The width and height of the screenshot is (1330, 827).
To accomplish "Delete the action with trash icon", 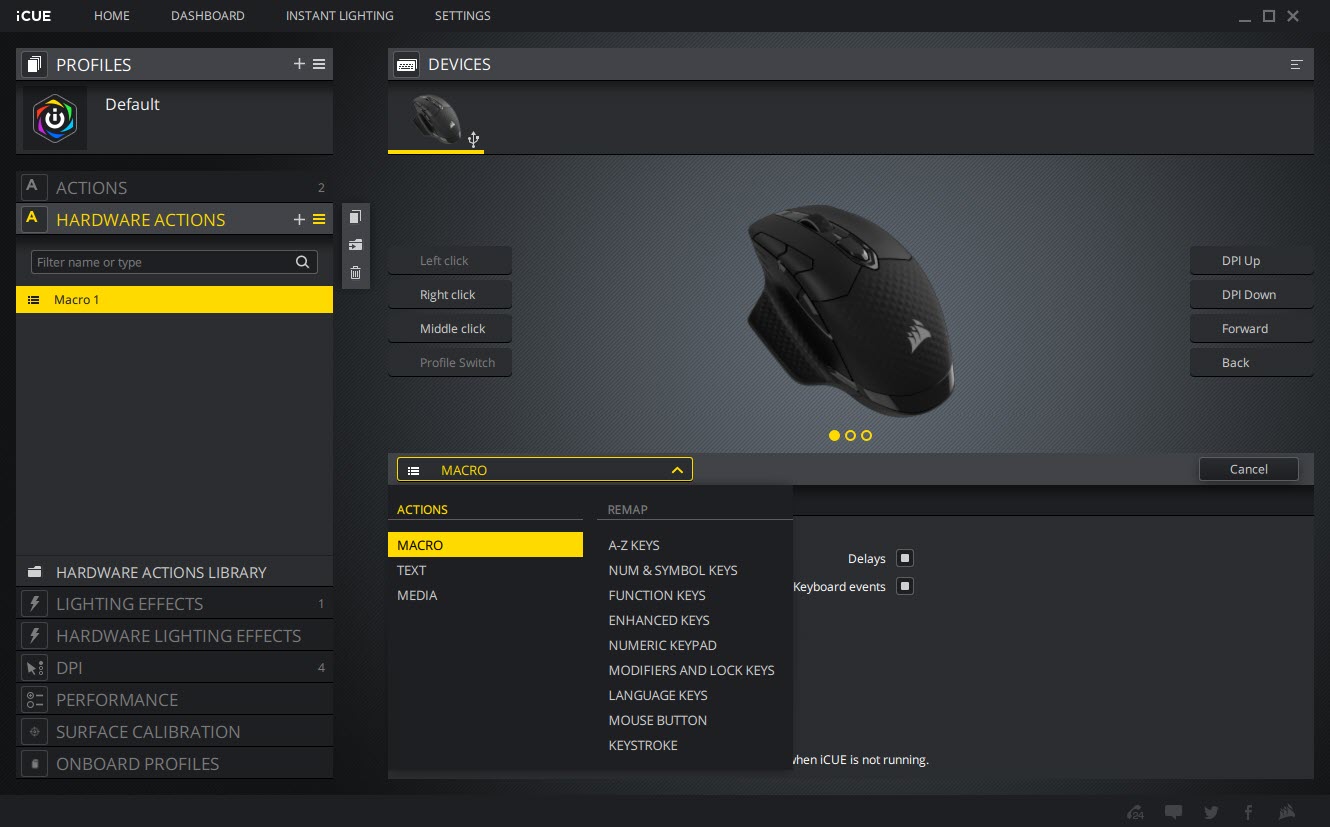I will 355,273.
